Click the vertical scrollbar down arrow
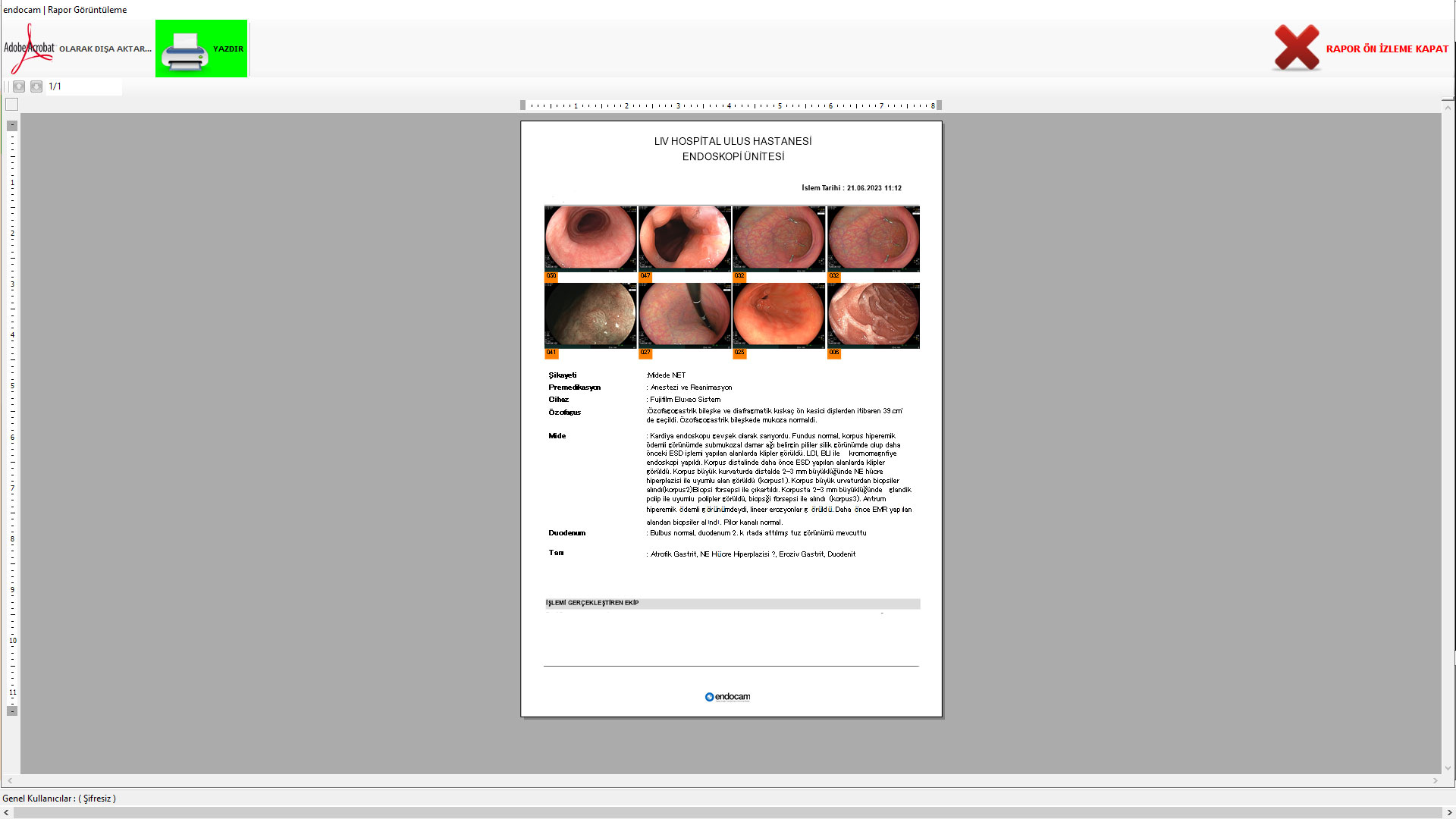Image resolution: width=1456 pixels, height=819 pixels. point(1448,768)
